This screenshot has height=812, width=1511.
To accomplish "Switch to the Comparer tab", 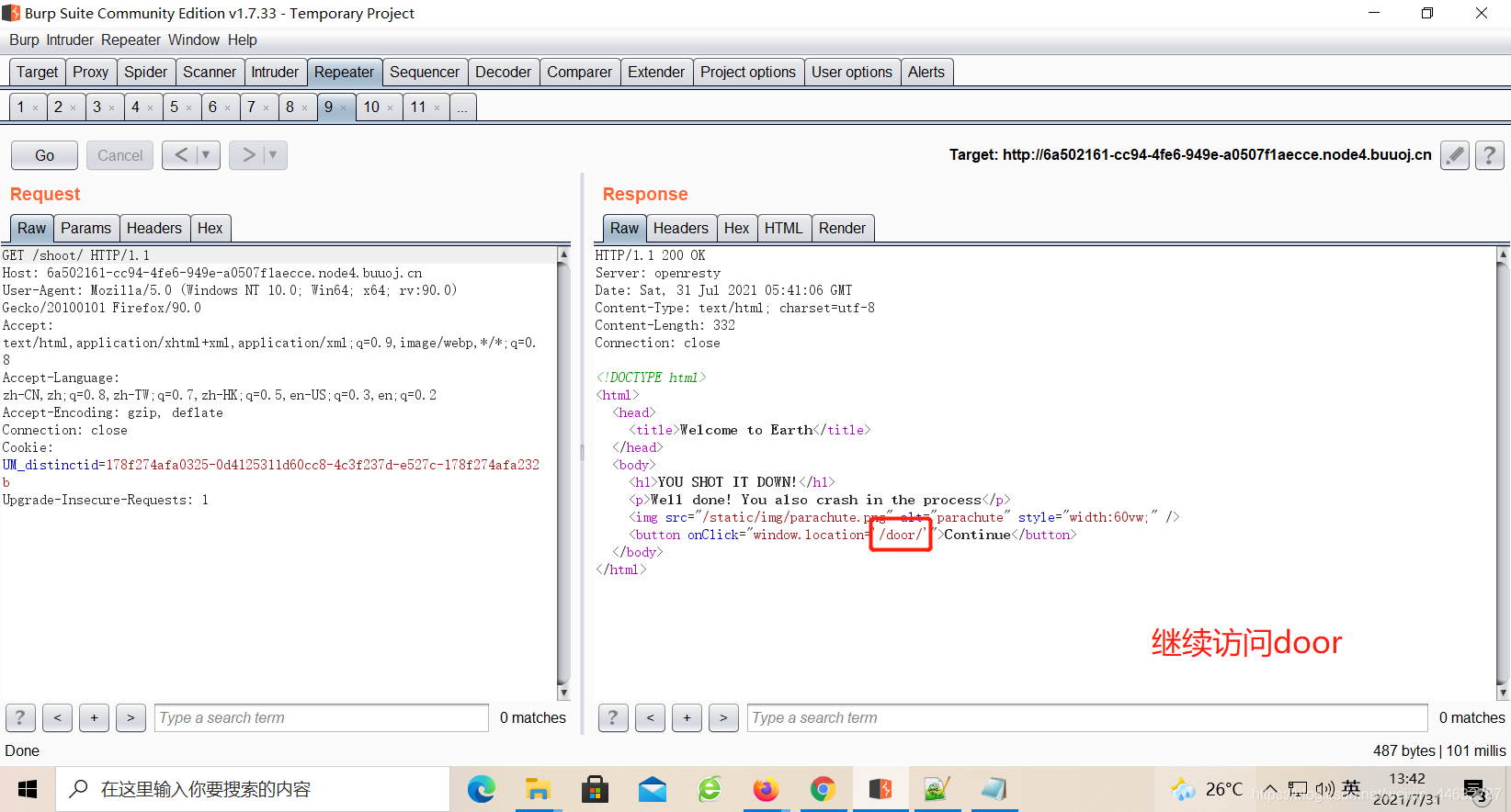I will (579, 72).
